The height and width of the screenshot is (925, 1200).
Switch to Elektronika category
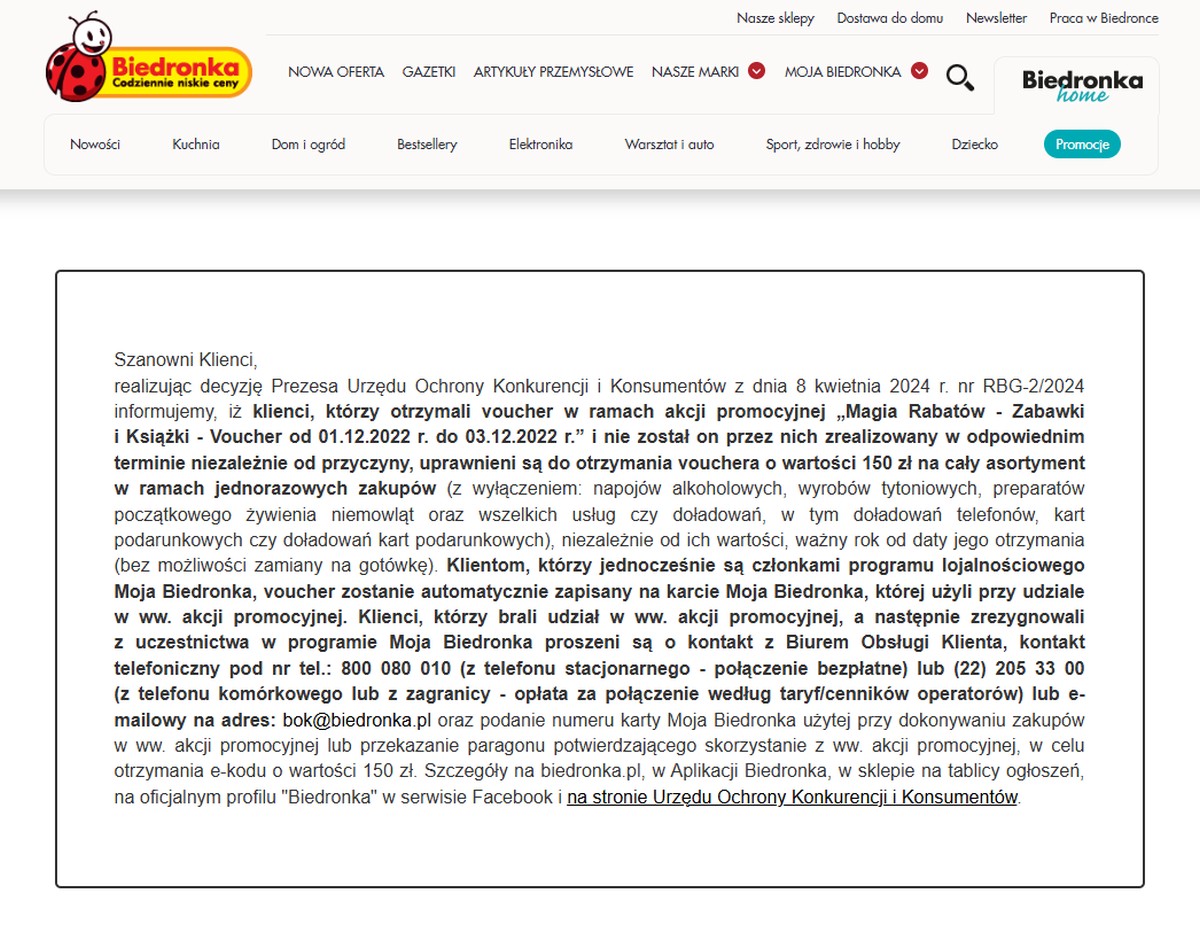(541, 144)
